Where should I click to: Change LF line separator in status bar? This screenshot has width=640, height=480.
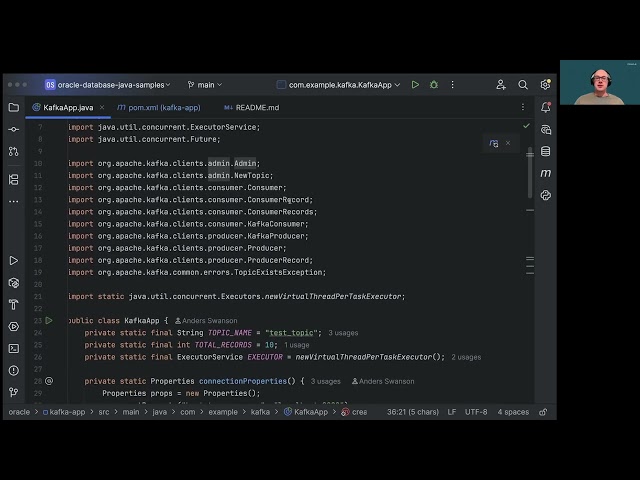pyautogui.click(x=451, y=412)
